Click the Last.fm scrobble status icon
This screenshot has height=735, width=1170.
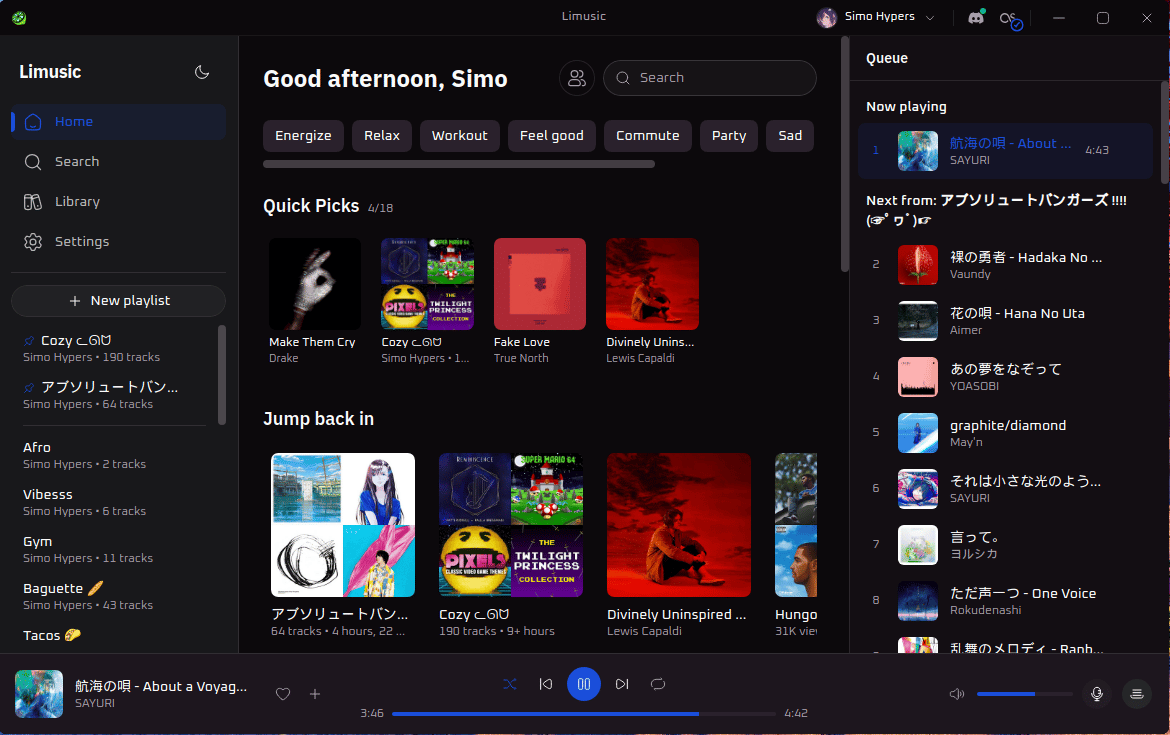pyautogui.click(x=1010, y=19)
